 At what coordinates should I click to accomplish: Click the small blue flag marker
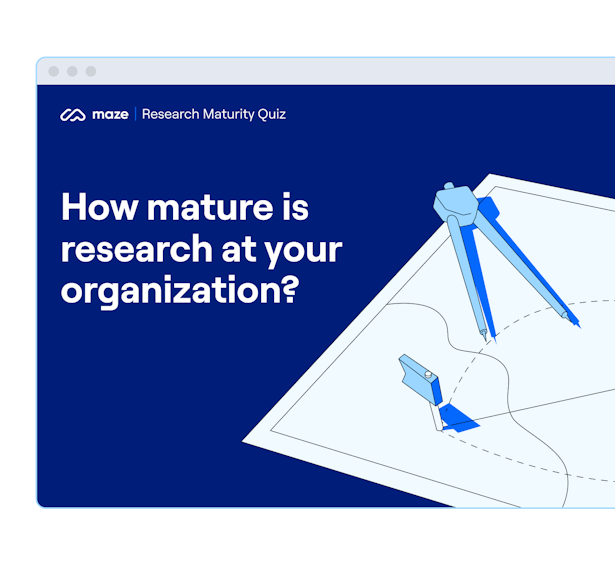422,380
